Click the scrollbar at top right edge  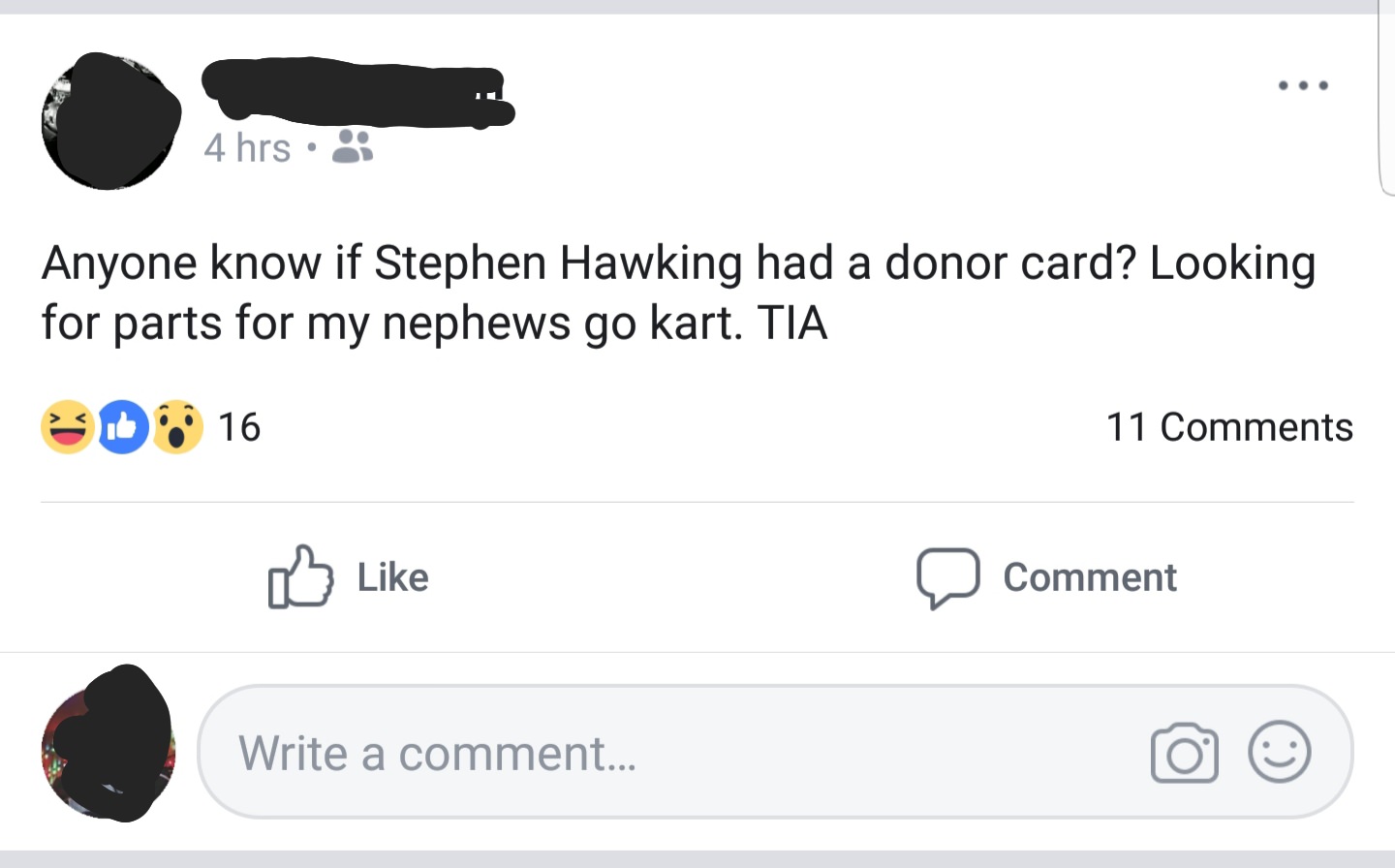1385,97
